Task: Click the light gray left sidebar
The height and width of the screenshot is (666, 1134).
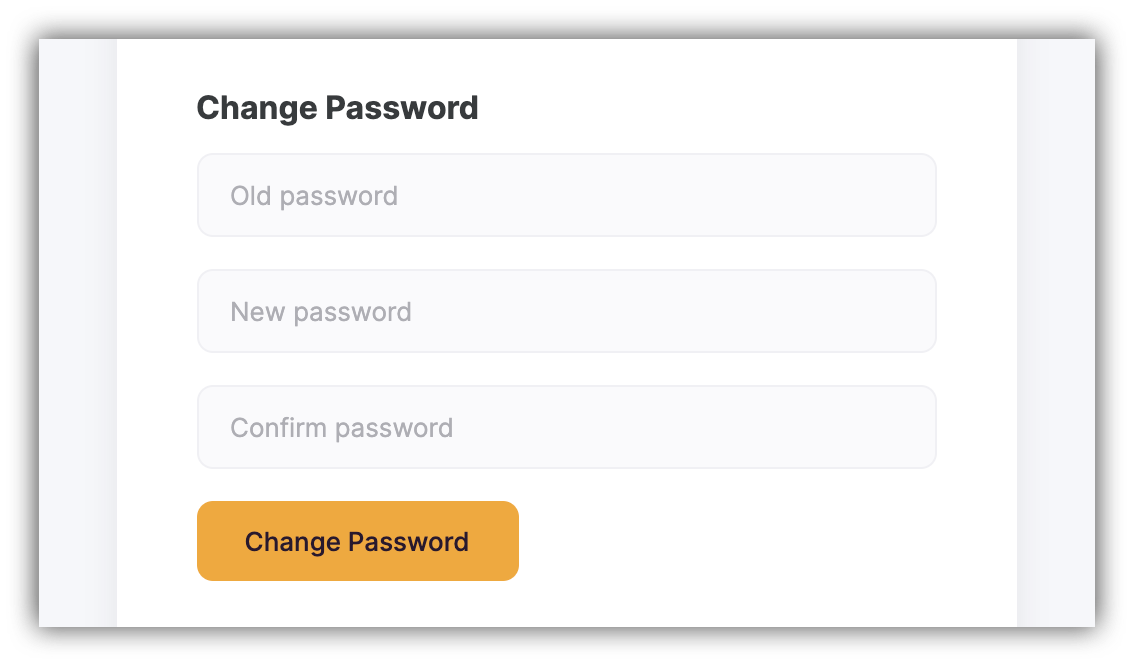Action: [x=77, y=330]
